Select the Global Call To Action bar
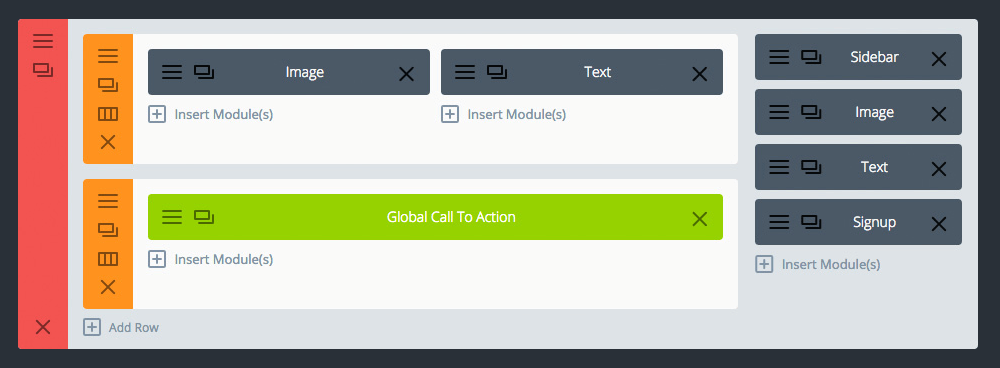This screenshot has height=368, width=1000. (x=435, y=217)
